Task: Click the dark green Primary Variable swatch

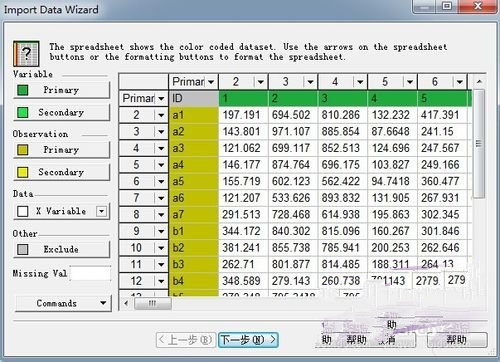Action: pos(23,90)
